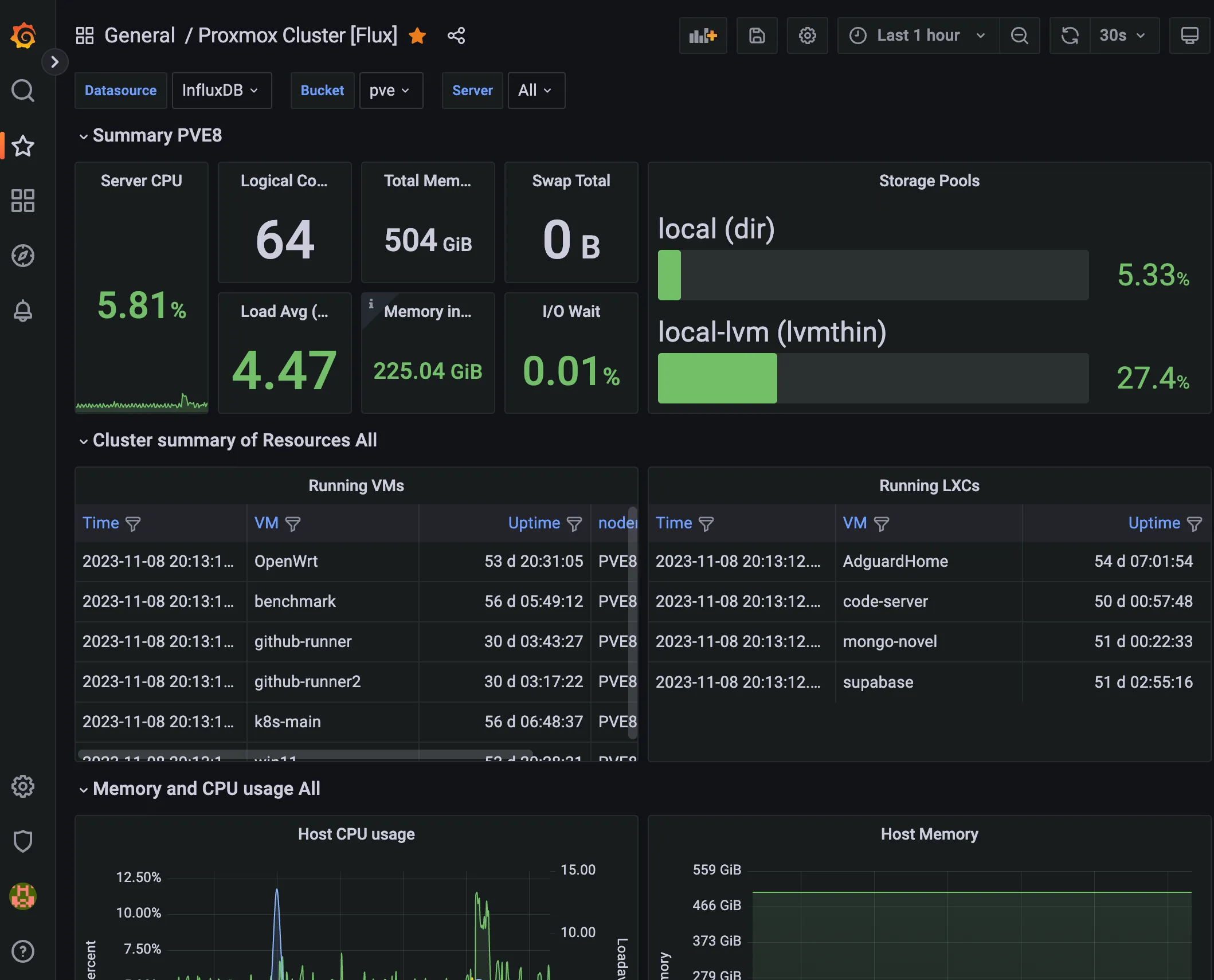This screenshot has height=980, width=1214.
Task: Filter Running VMs by Uptime column
Action: 574,524
